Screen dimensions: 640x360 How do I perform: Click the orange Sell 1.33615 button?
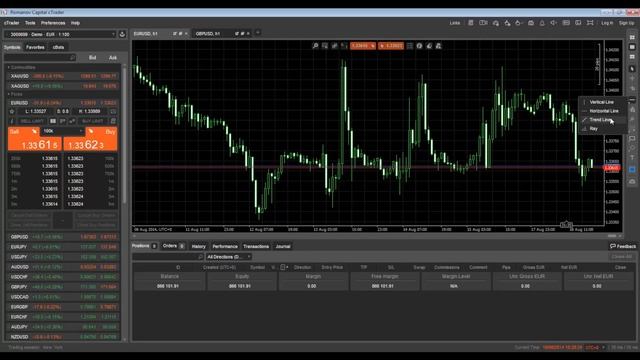point(35,139)
